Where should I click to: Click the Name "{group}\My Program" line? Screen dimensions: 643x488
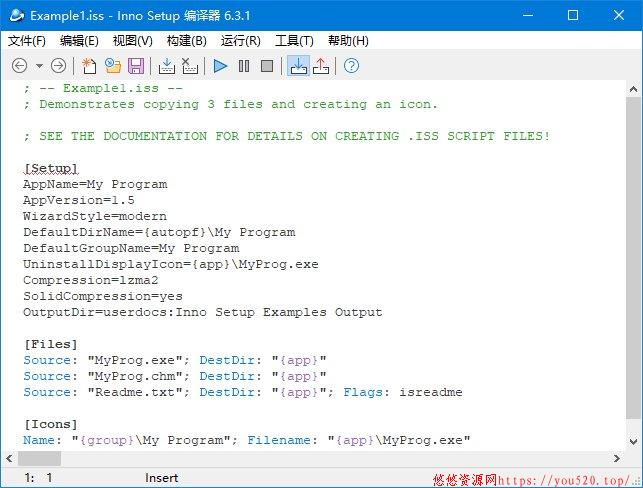246,440
